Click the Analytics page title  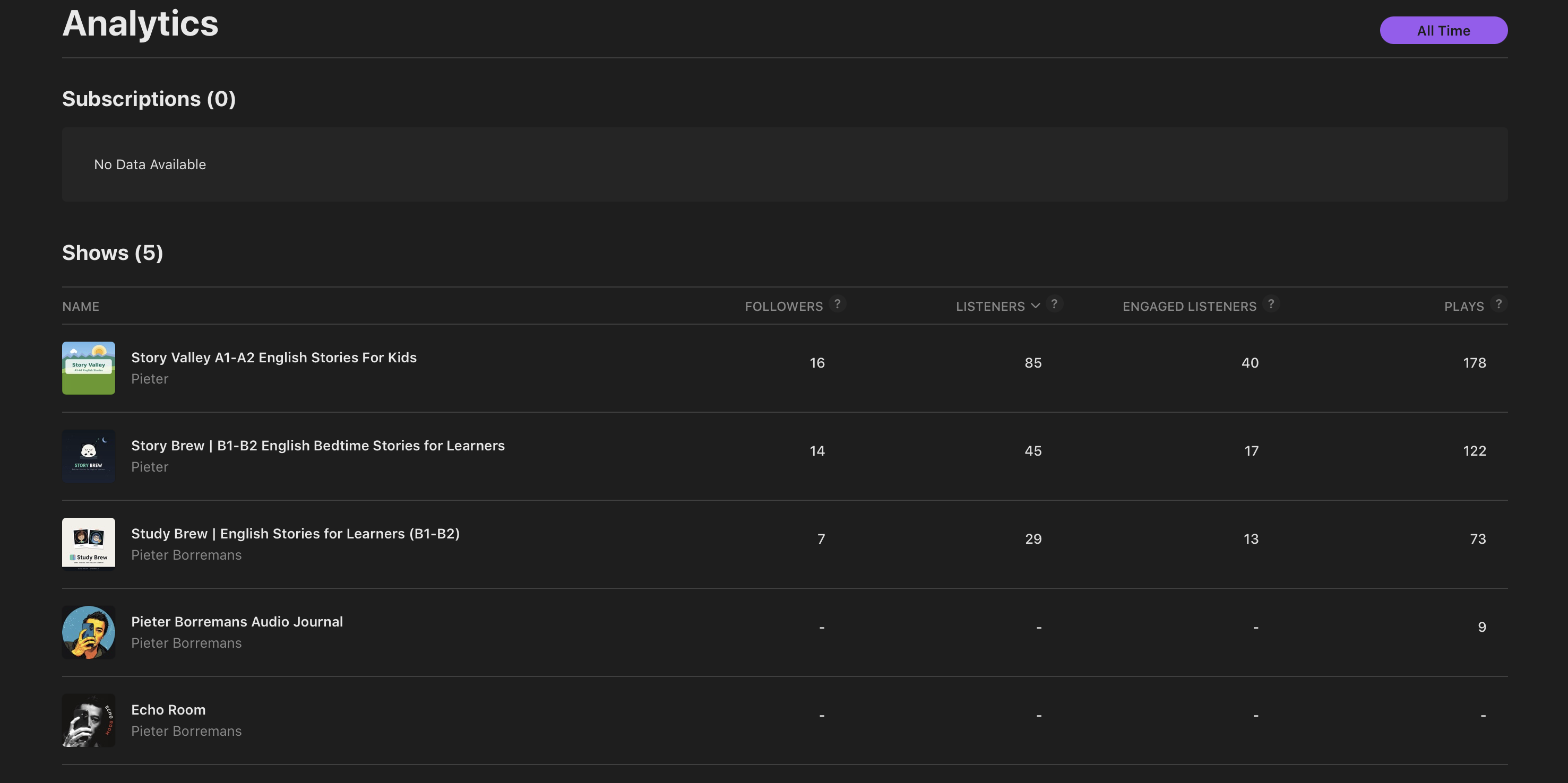click(x=140, y=24)
